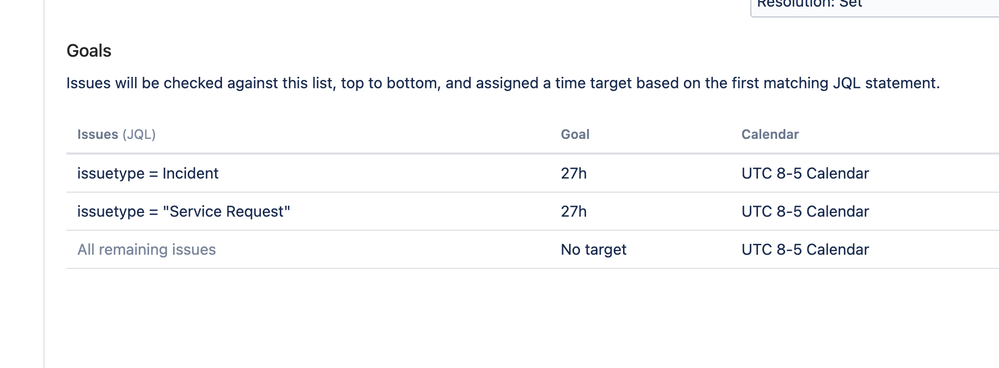Select the All remaining issues row

click(533, 250)
